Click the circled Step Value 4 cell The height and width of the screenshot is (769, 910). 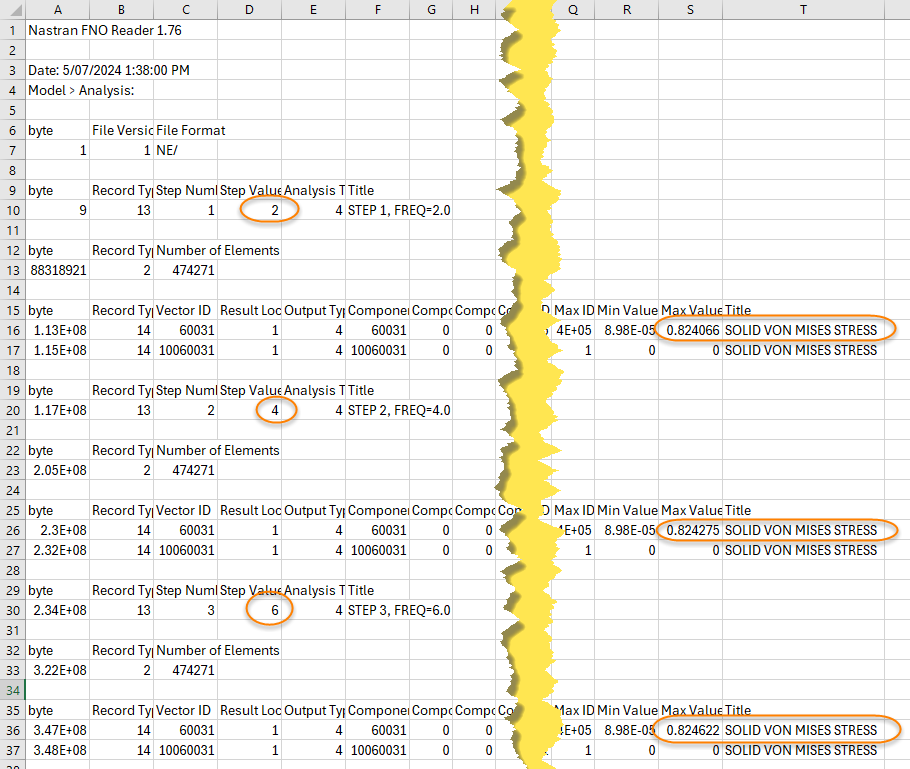coord(268,410)
